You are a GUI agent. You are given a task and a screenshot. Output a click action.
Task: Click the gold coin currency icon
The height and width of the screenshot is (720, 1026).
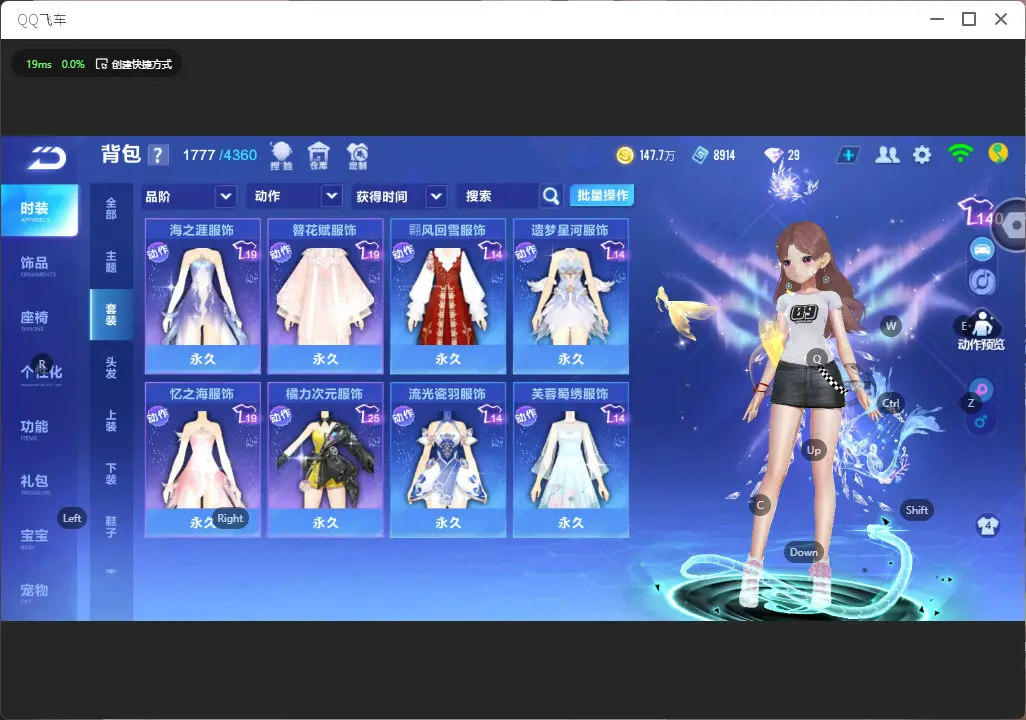tap(625, 155)
